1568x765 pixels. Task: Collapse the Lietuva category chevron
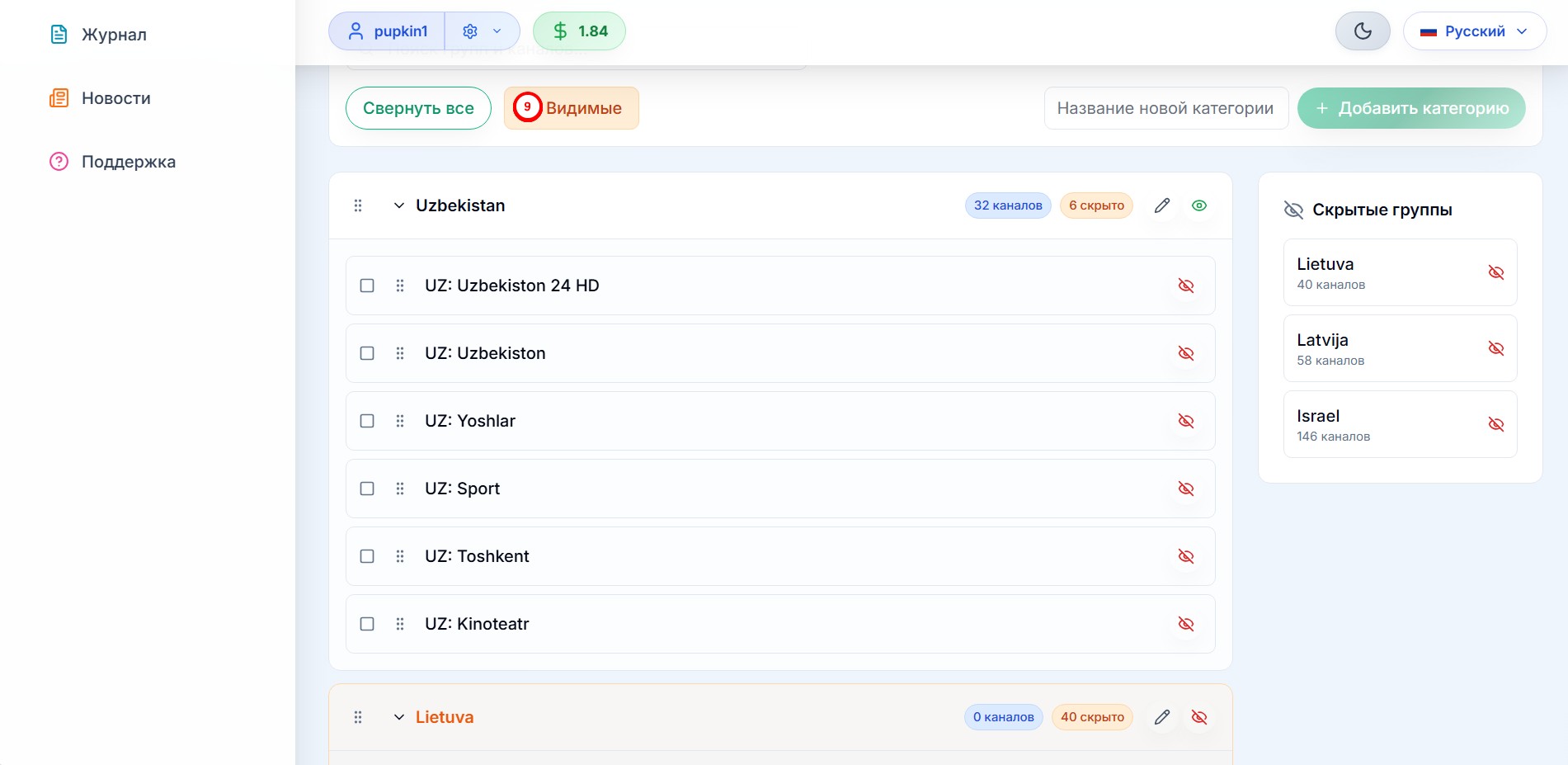pyautogui.click(x=399, y=717)
